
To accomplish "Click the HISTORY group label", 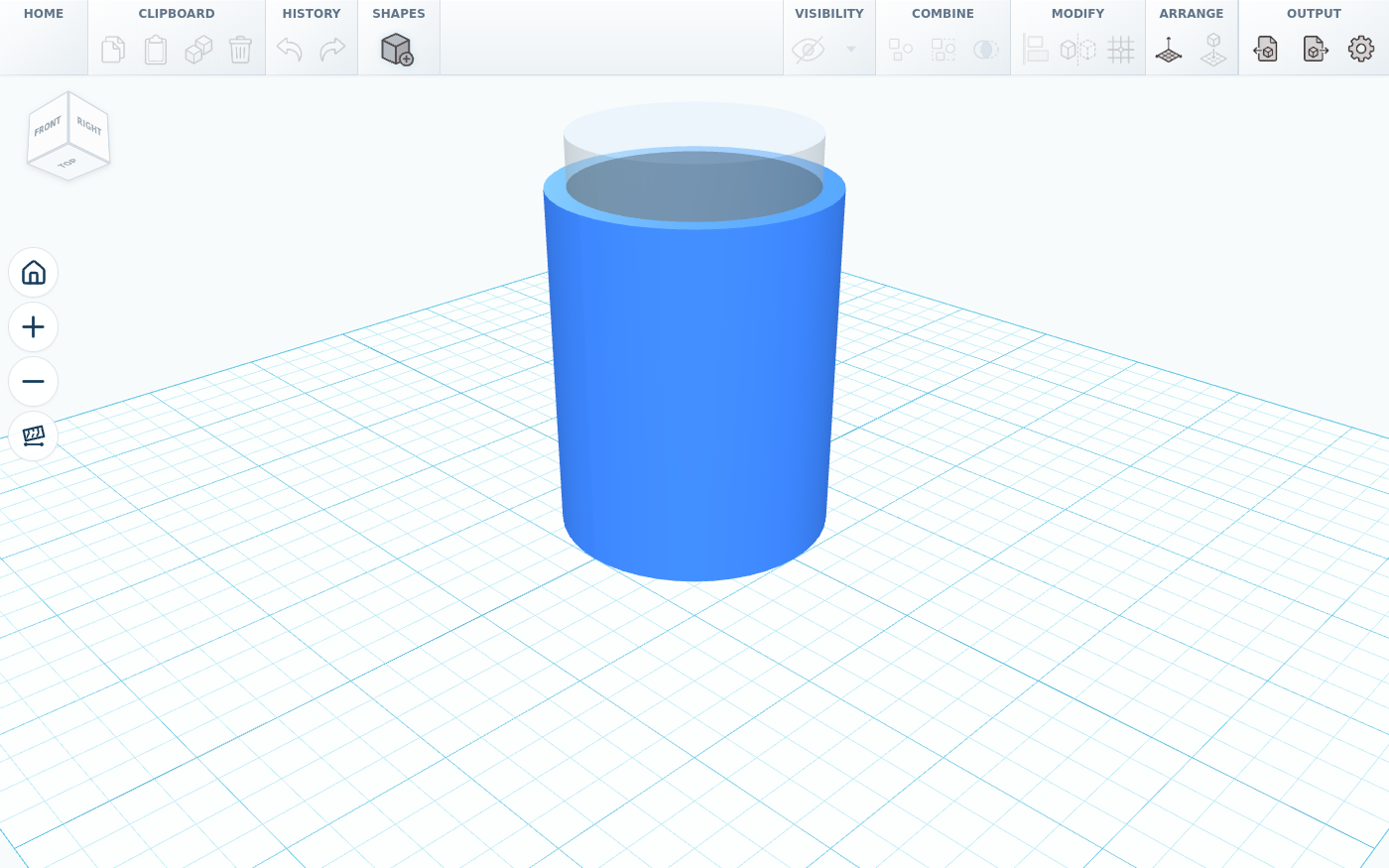I will tap(312, 14).
